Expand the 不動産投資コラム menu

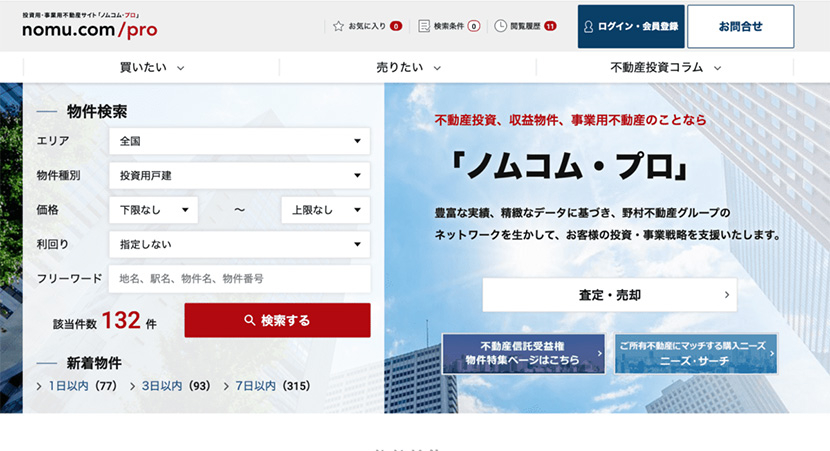665,68
